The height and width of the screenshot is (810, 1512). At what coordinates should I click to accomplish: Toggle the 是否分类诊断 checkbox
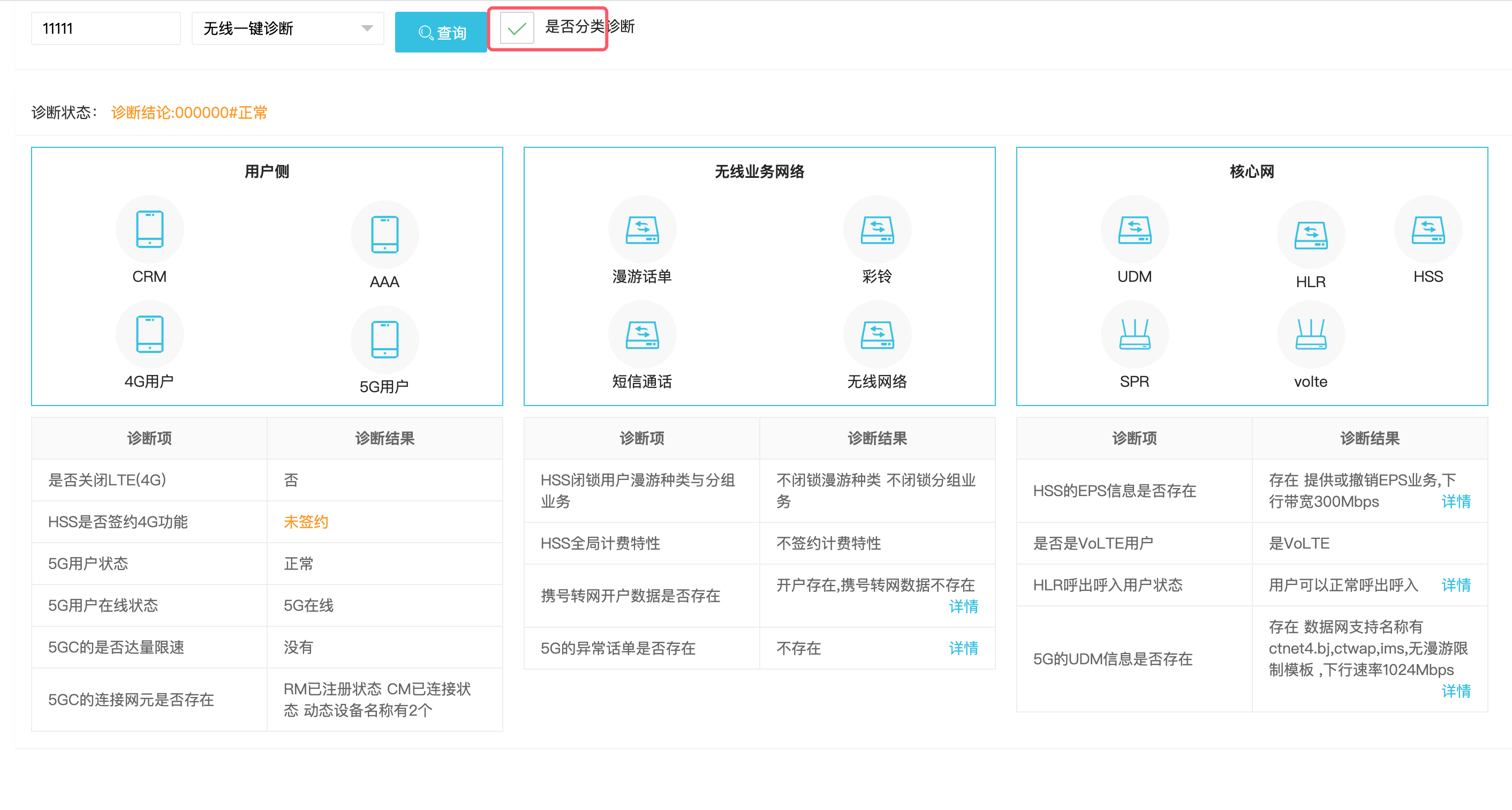(x=517, y=28)
